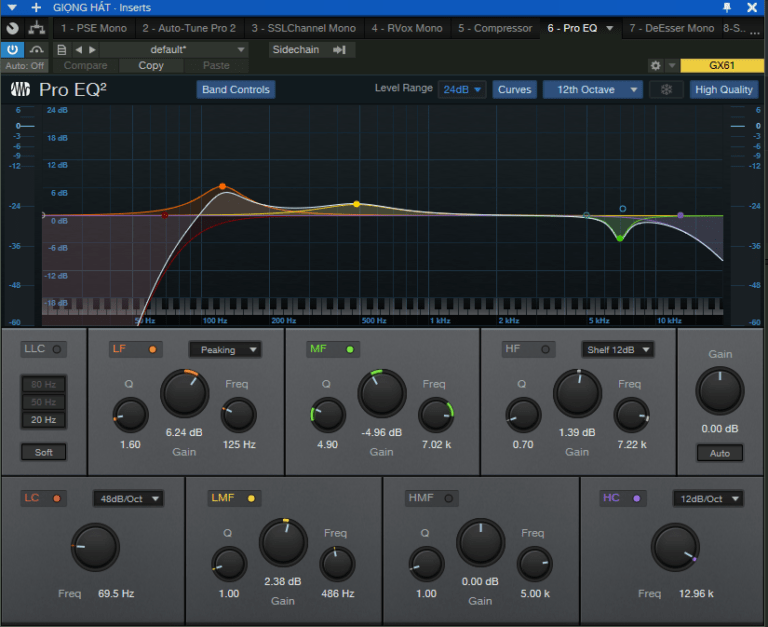
Task: Go to the next preset arrow
Action: [x=93, y=49]
